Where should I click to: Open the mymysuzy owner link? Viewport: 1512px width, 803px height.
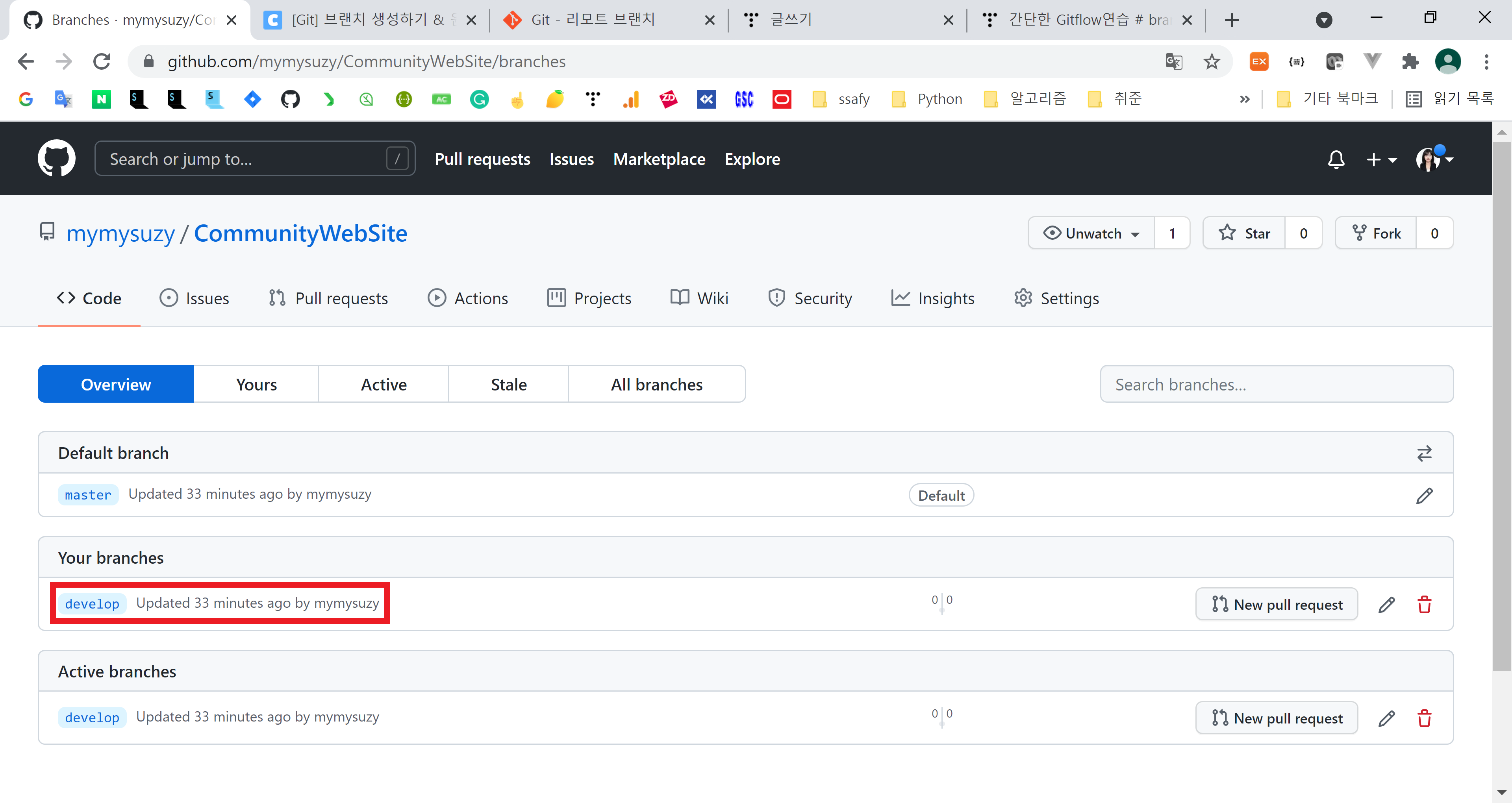[120, 234]
